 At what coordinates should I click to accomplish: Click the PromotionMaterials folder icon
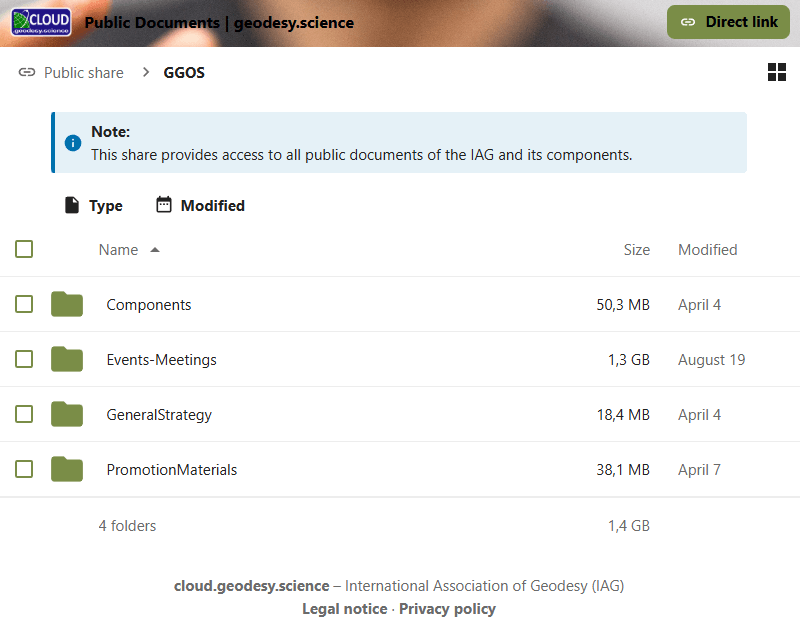[67, 469]
